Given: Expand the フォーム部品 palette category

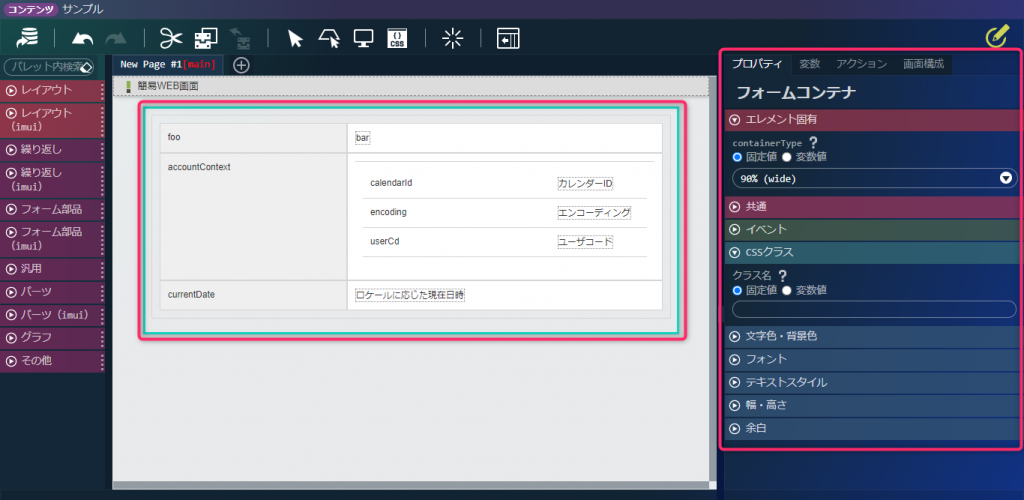Looking at the screenshot, I should pyautogui.click(x=52, y=210).
